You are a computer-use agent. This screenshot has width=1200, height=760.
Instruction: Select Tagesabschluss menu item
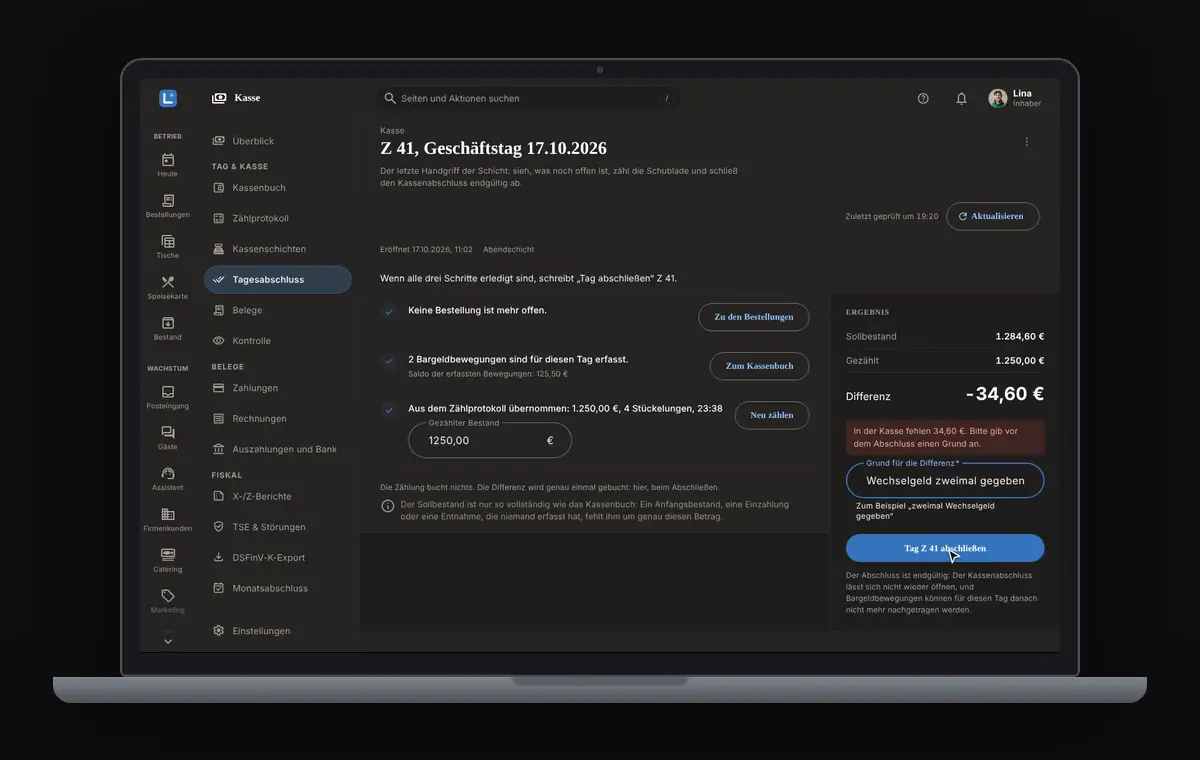click(x=277, y=280)
